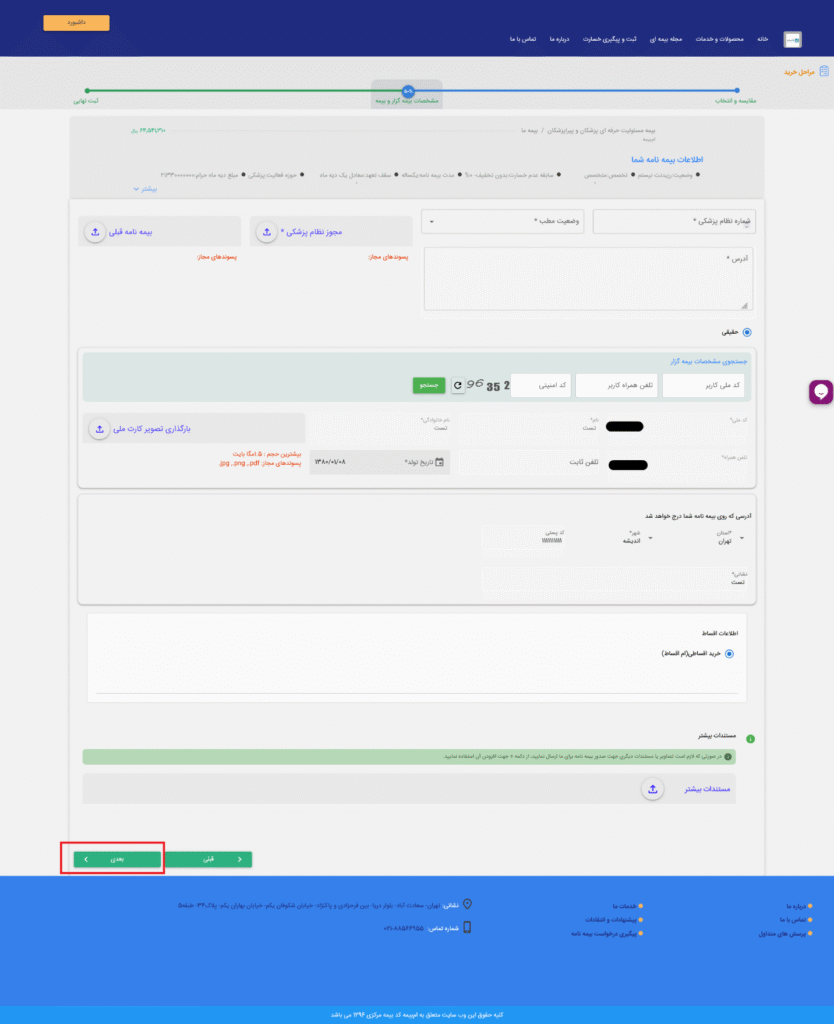Click the national card image upload icon

99,429
